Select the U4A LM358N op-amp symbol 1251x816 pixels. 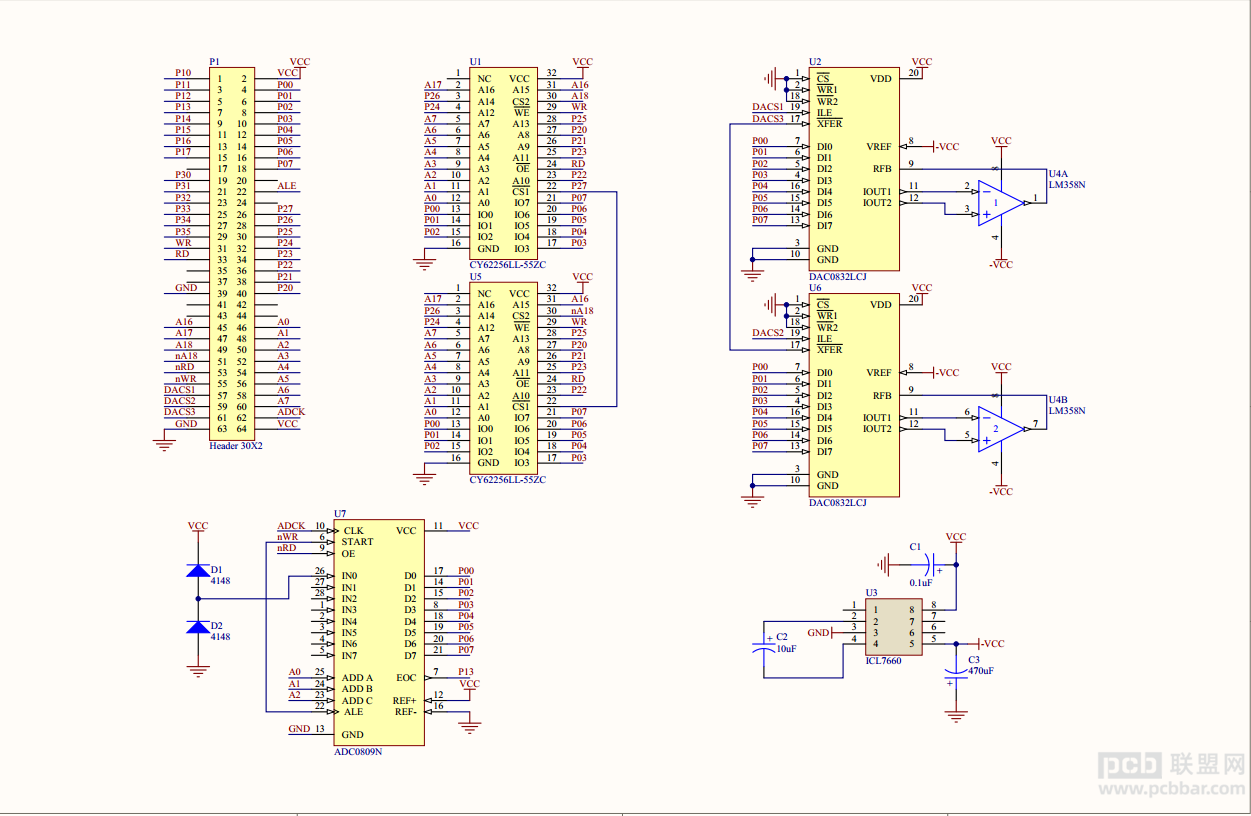tap(1003, 201)
